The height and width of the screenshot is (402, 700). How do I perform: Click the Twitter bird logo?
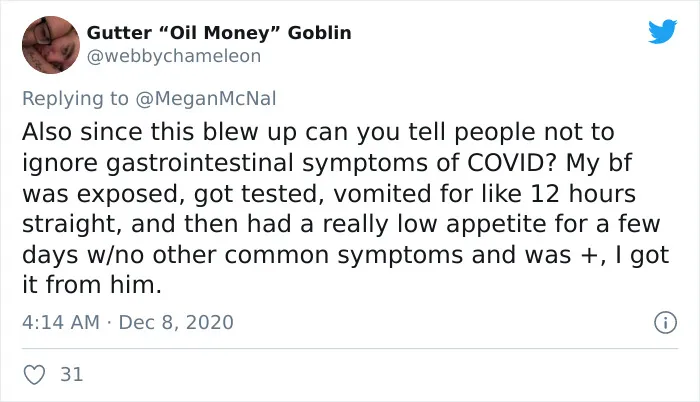pyautogui.click(x=662, y=31)
